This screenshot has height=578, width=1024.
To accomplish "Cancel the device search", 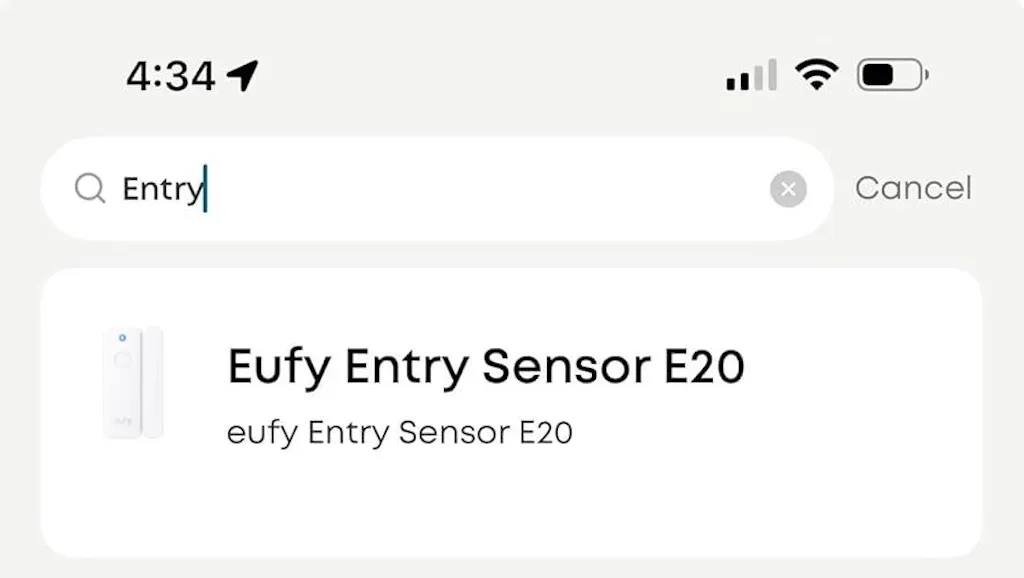I will [913, 188].
